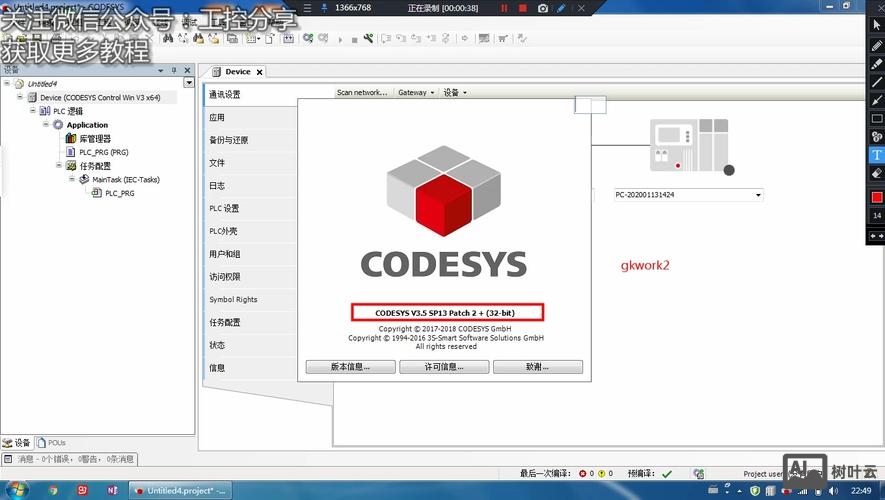The image size is (885, 500).
Task: Switch to the 设备 bottom tab
Action: 16,442
